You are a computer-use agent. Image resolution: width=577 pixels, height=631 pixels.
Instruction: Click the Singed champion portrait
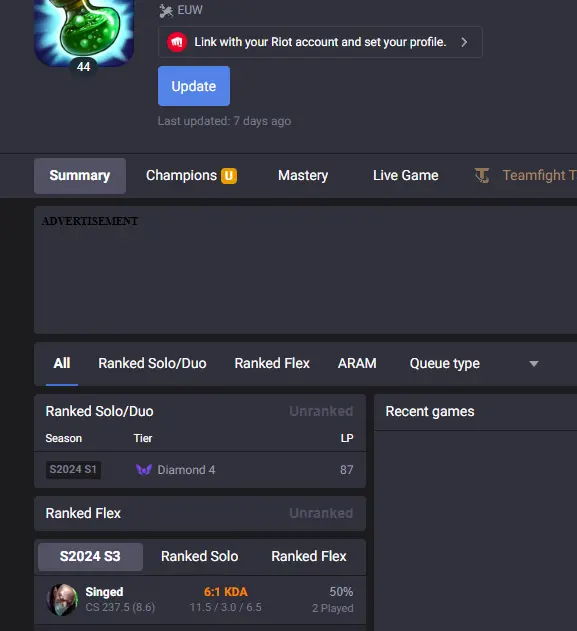(62, 600)
